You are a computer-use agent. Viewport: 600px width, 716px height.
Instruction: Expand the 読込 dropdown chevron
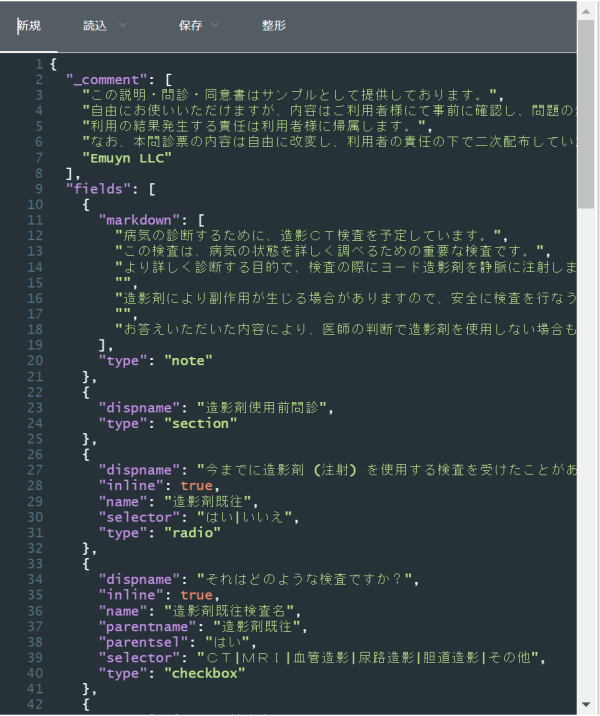pos(123,25)
